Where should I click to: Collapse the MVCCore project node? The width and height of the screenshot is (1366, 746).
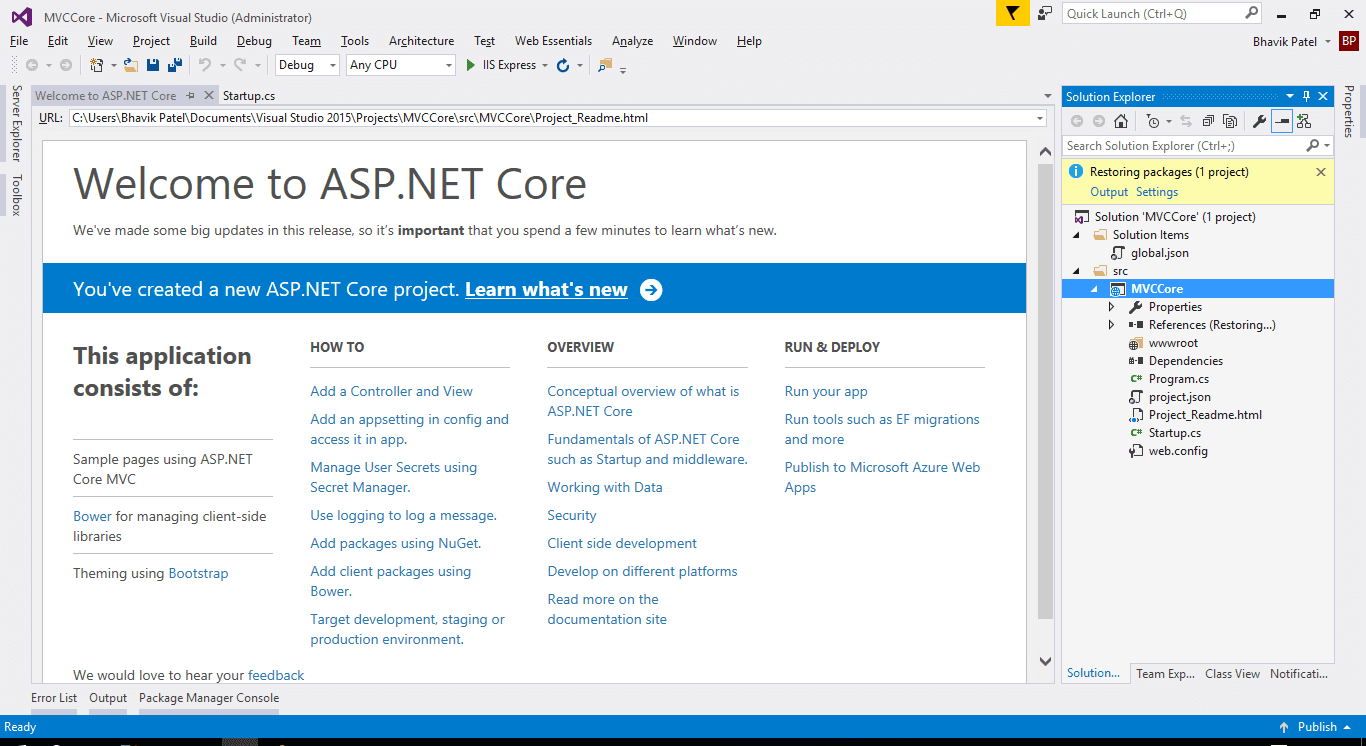pyautogui.click(x=1094, y=289)
